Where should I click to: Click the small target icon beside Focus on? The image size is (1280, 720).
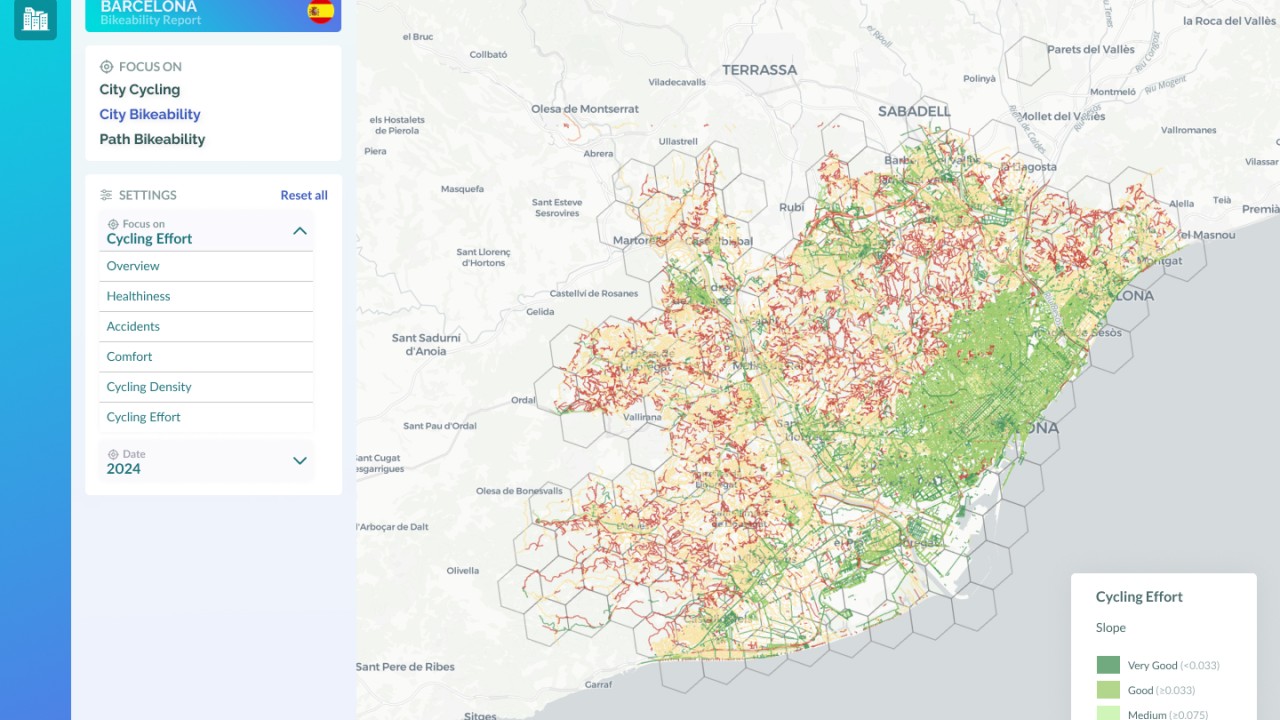point(113,225)
